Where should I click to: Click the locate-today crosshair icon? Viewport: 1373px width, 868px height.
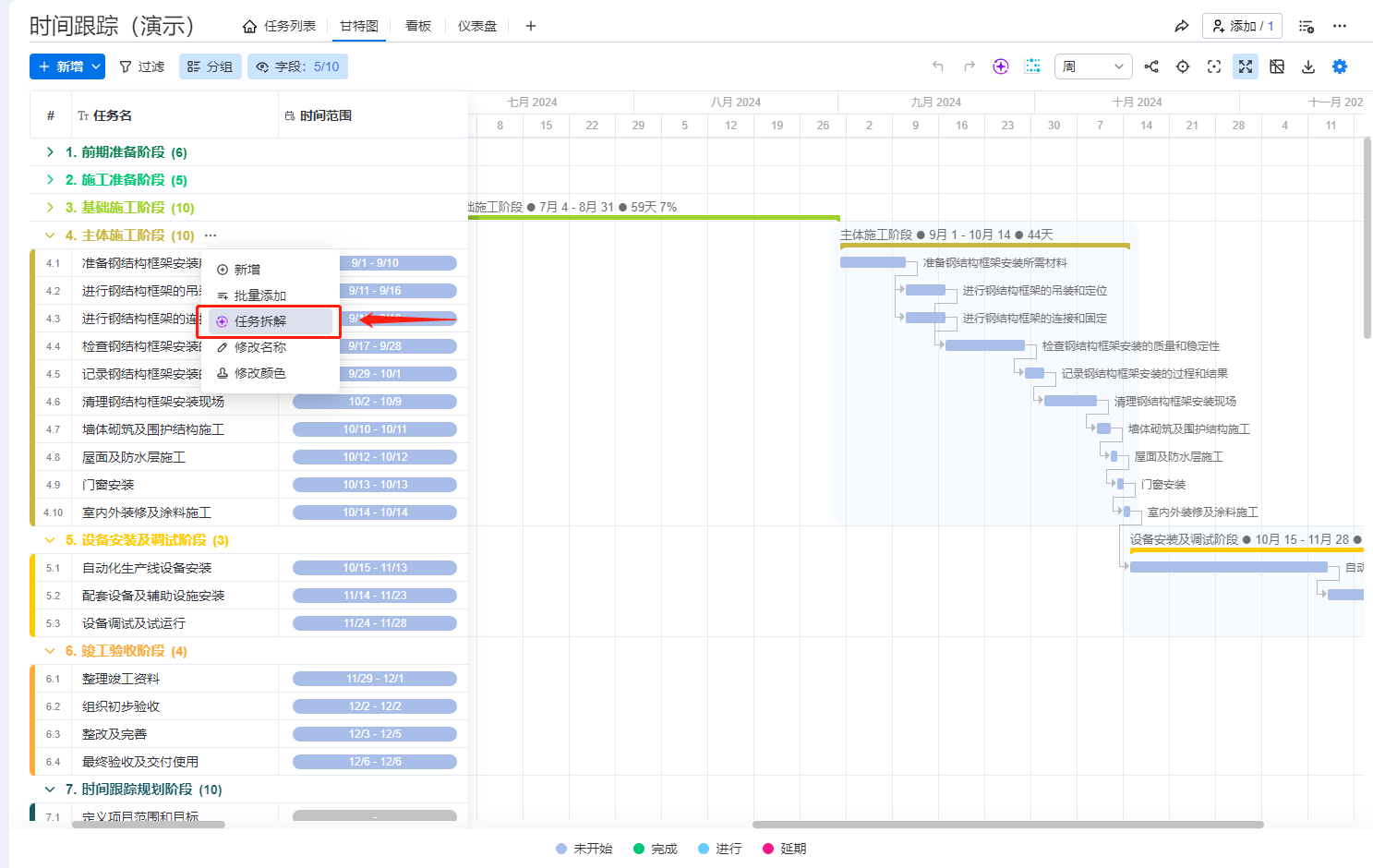tap(1183, 66)
